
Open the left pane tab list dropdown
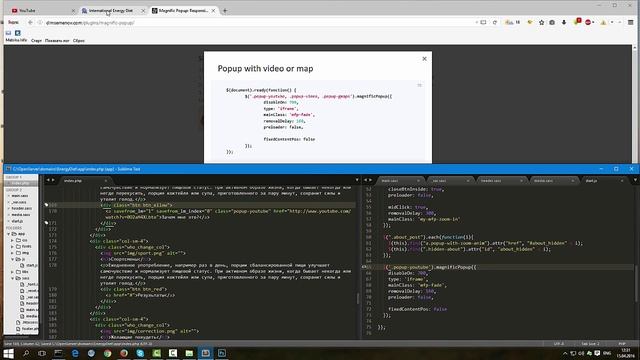click(357, 180)
